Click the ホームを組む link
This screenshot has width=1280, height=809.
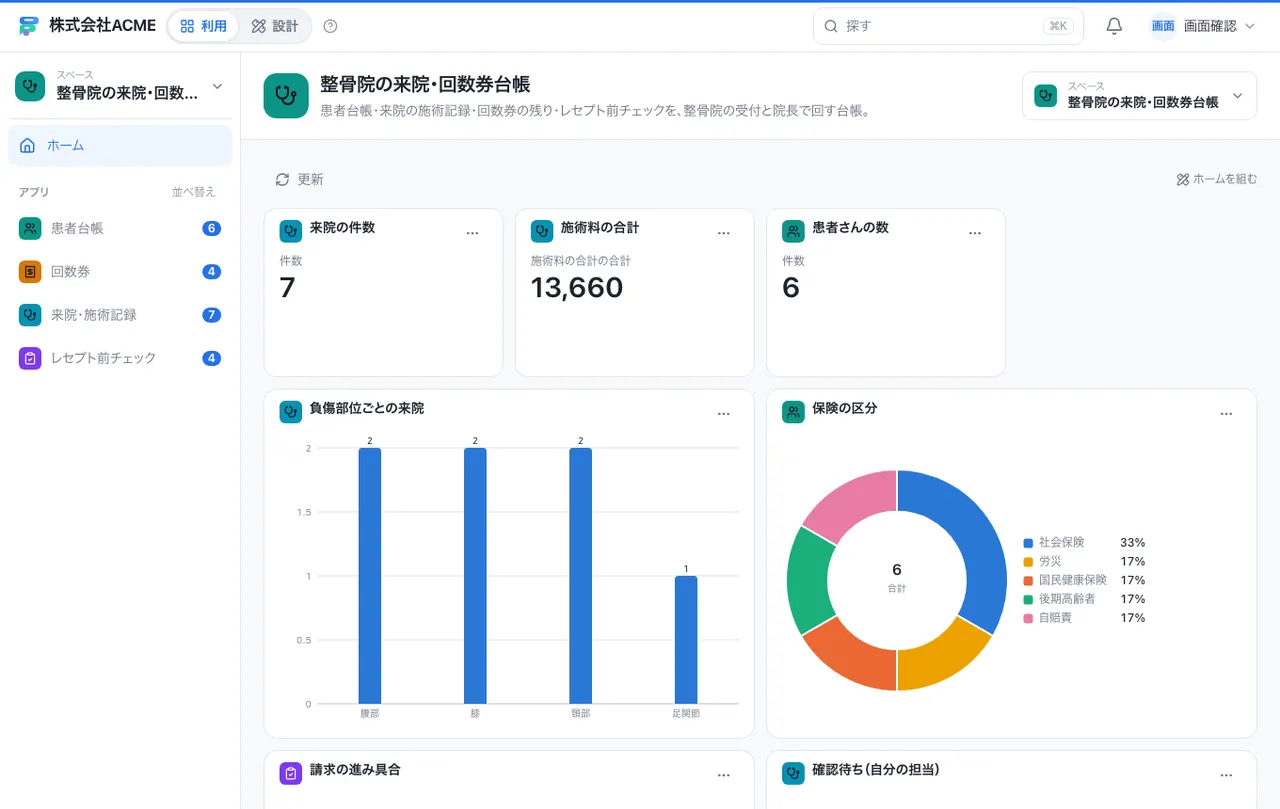click(1216, 179)
